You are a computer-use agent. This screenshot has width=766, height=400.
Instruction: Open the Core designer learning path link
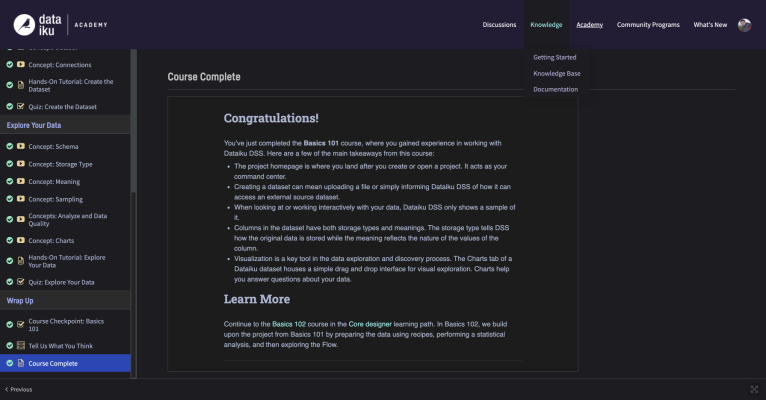(370, 324)
